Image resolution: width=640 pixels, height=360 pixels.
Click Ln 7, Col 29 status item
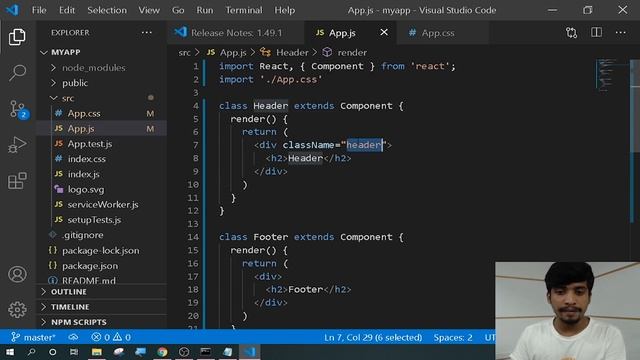(x=373, y=338)
